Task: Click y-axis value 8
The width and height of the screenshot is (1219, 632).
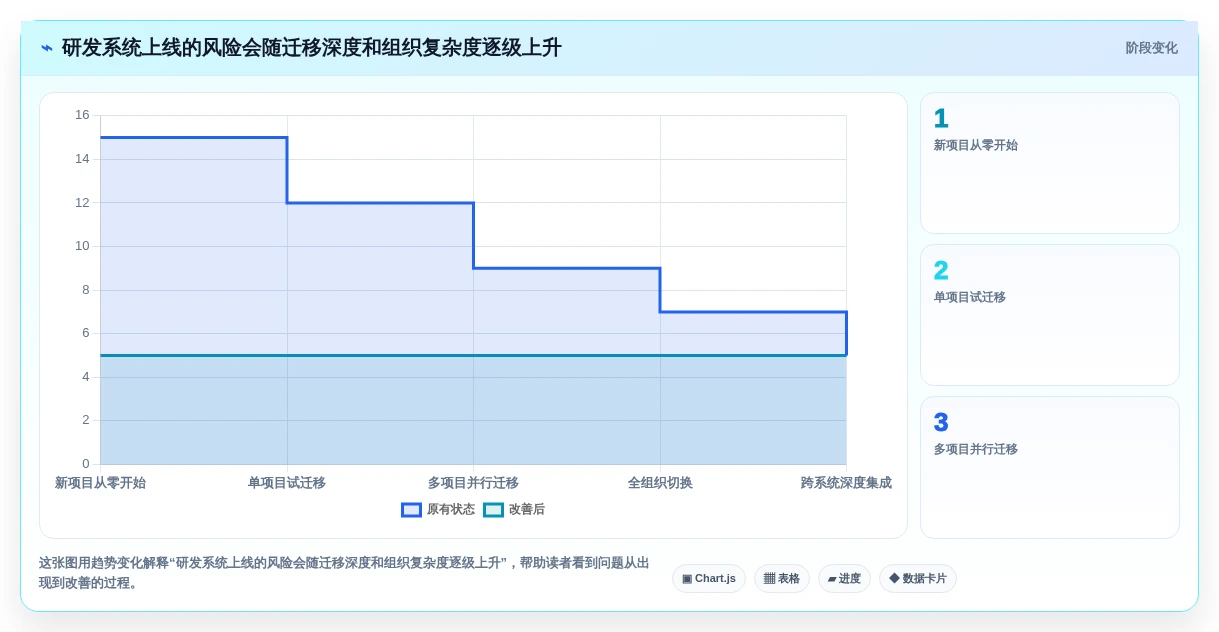Action: click(x=86, y=290)
